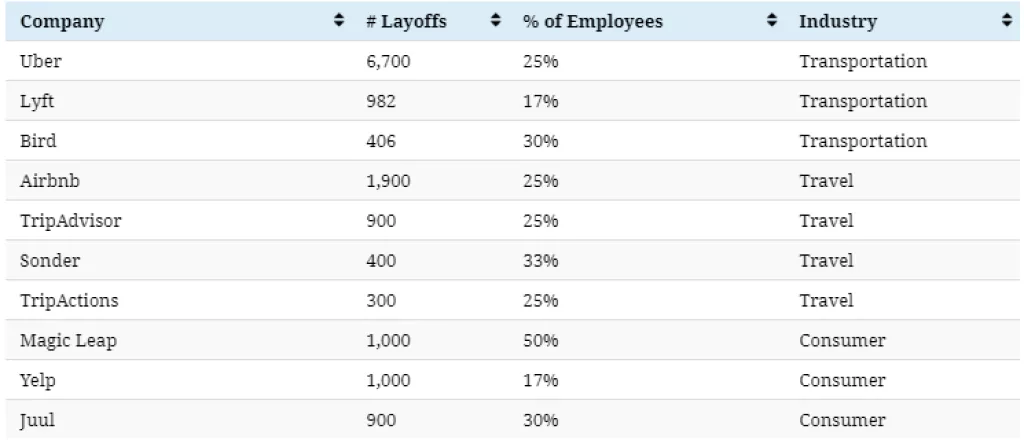This screenshot has width=1024, height=440.
Task: Click the Industry column sort arrows
Action: (1005, 21)
